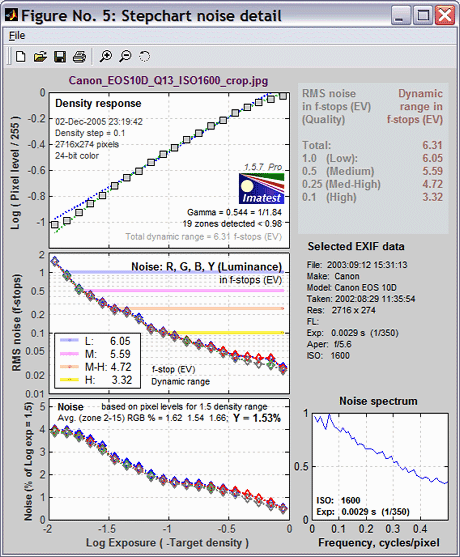
Task: Click the 'Log ( Pixel level / 255 )' axis label
Action: (15, 172)
